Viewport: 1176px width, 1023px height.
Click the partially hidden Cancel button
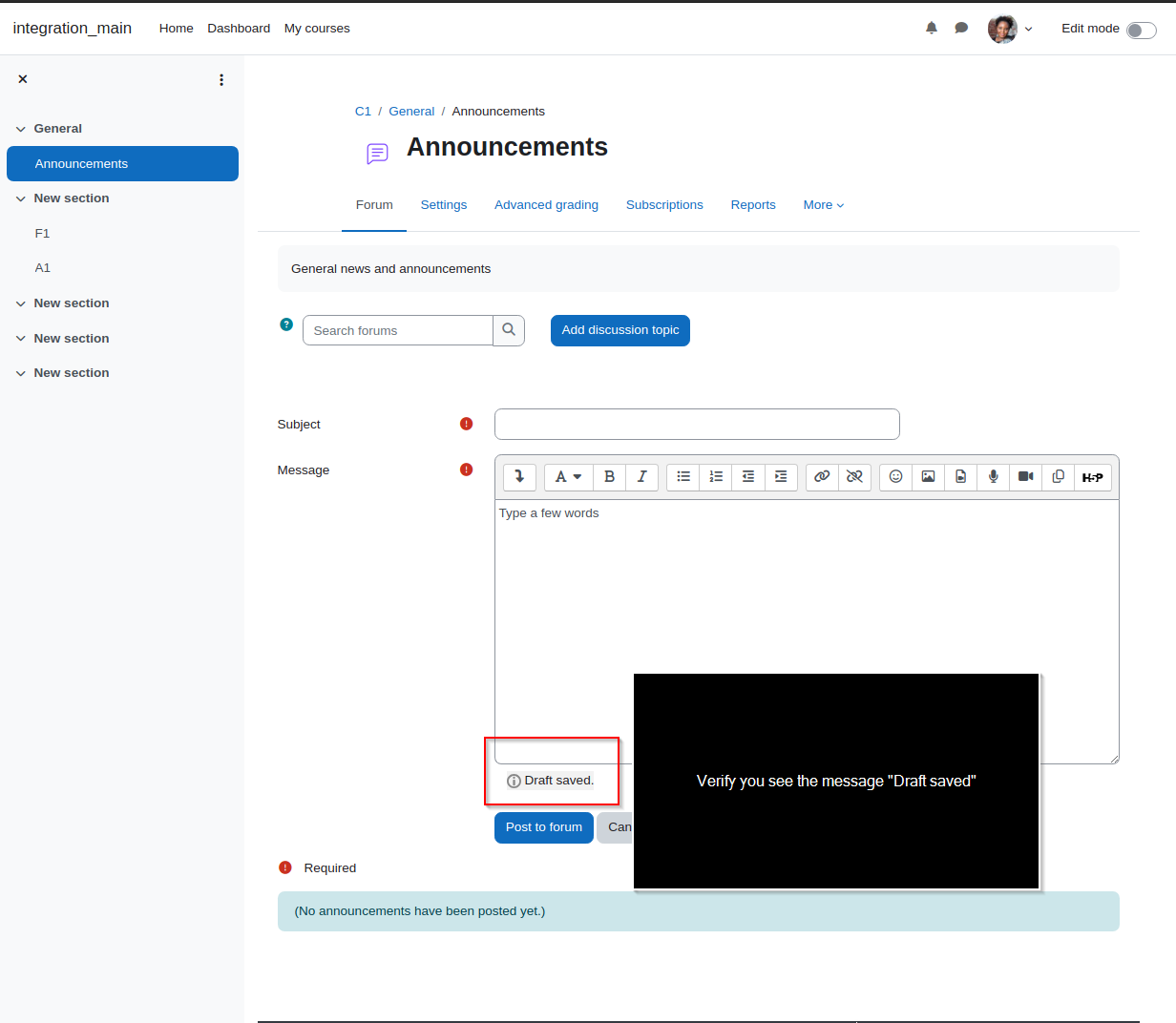pos(616,827)
